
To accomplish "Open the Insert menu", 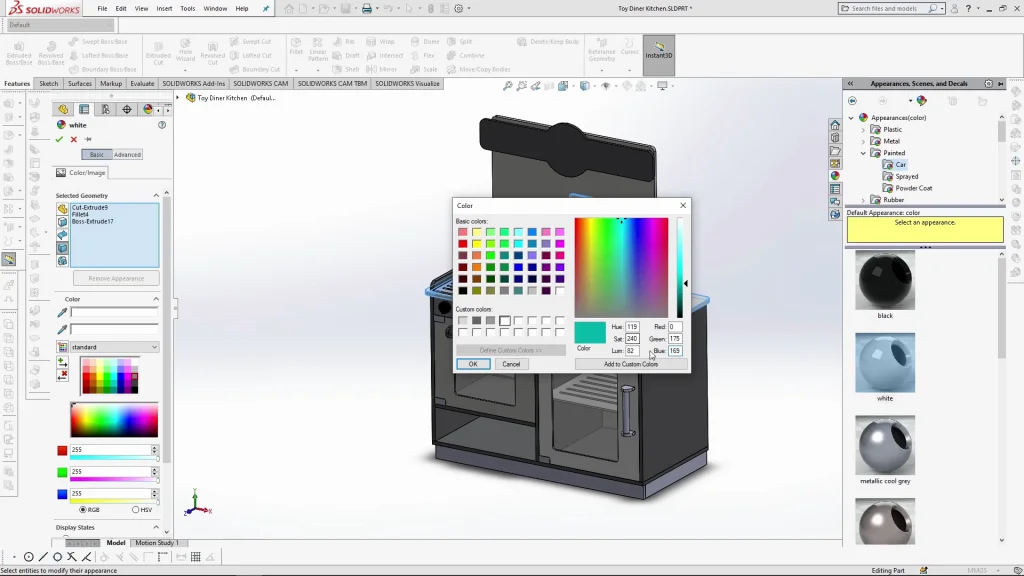I will click(x=164, y=8).
